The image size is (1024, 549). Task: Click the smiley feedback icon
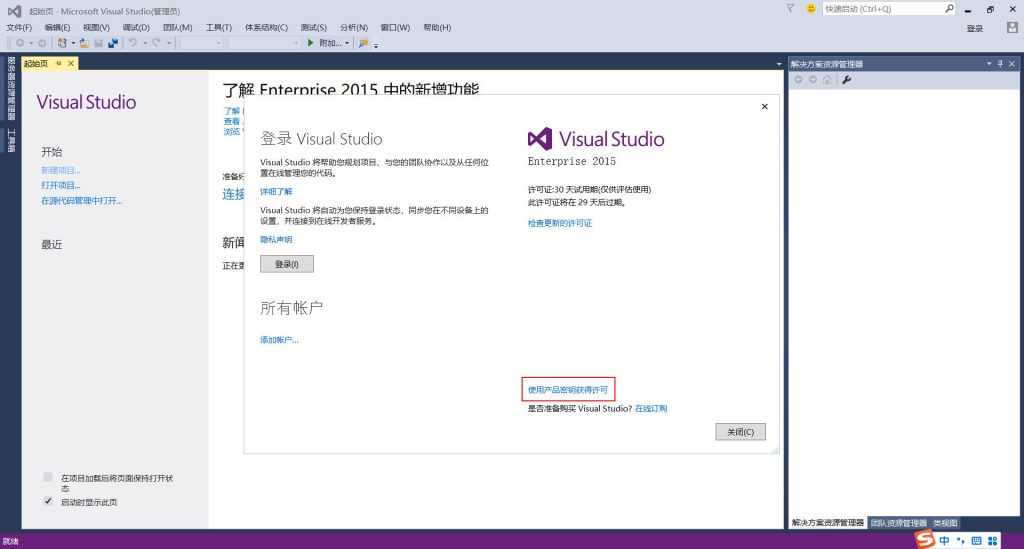pos(811,8)
